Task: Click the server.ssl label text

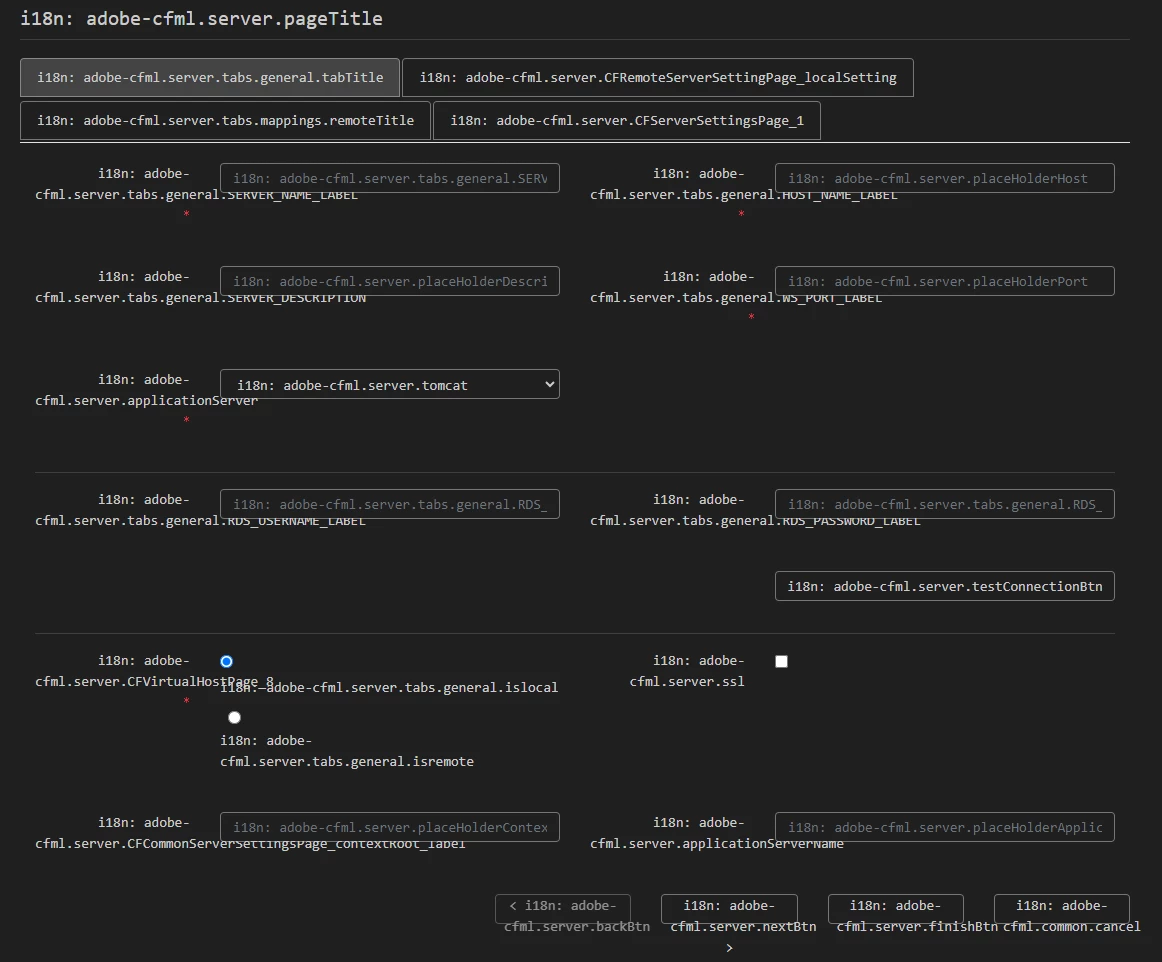Action: [687, 671]
